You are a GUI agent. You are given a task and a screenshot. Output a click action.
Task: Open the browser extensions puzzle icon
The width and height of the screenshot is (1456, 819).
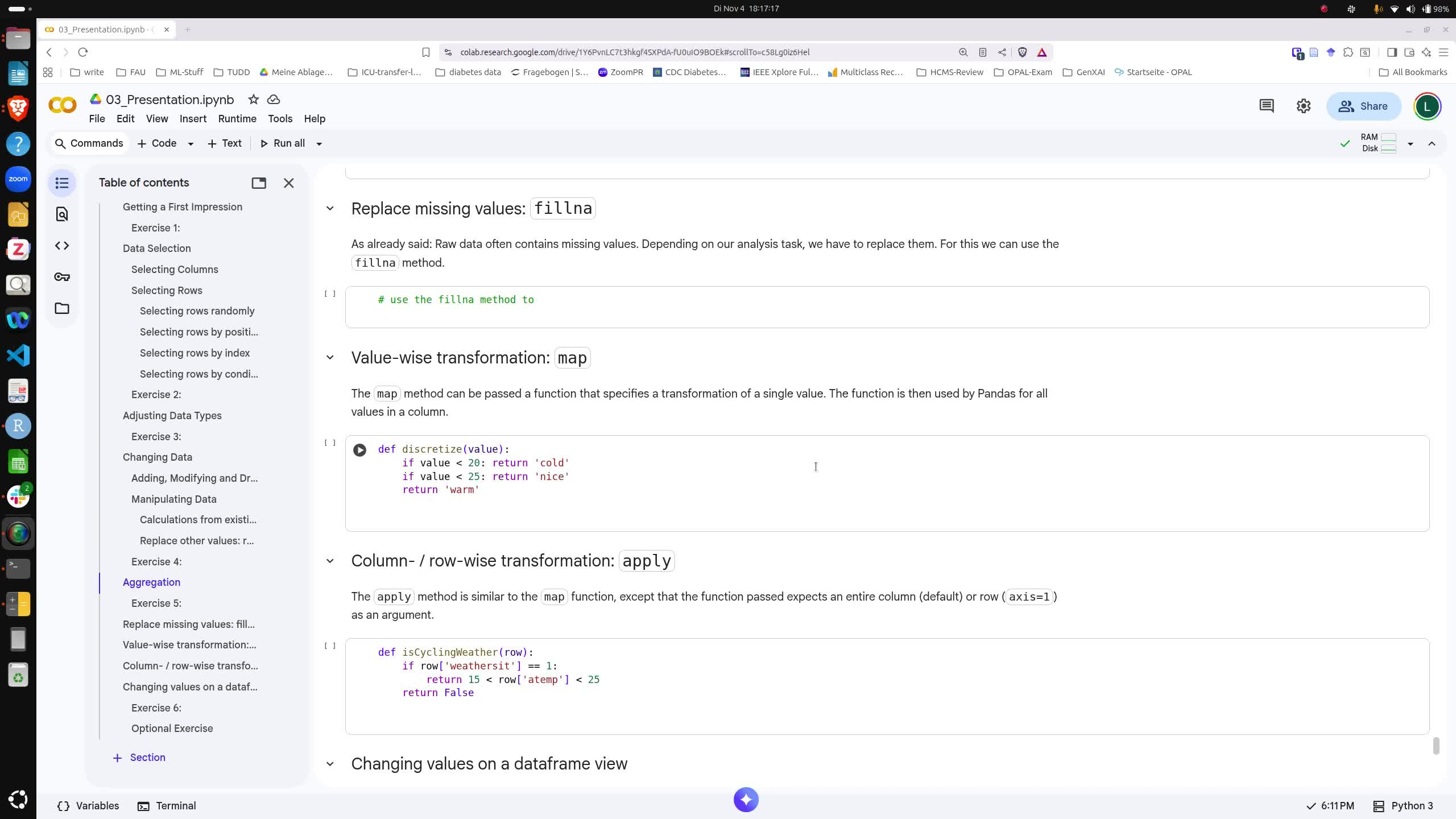1348,52
